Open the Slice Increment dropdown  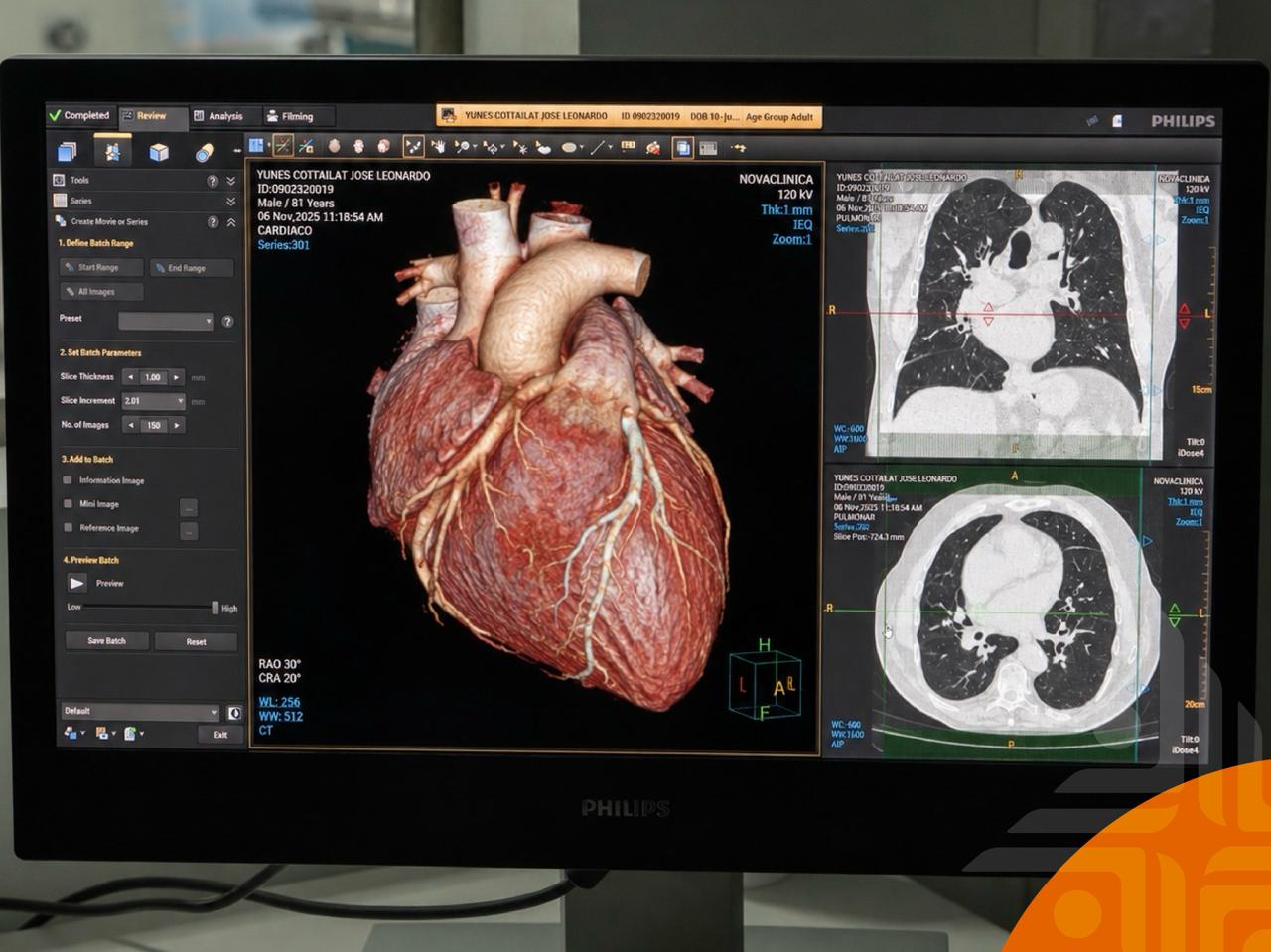pyautogui.click(x=154, y=401)
